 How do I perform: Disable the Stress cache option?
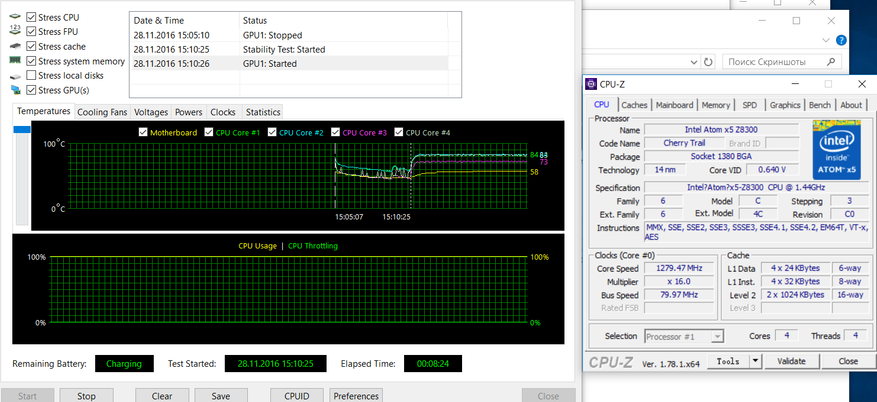coord(31,46)
